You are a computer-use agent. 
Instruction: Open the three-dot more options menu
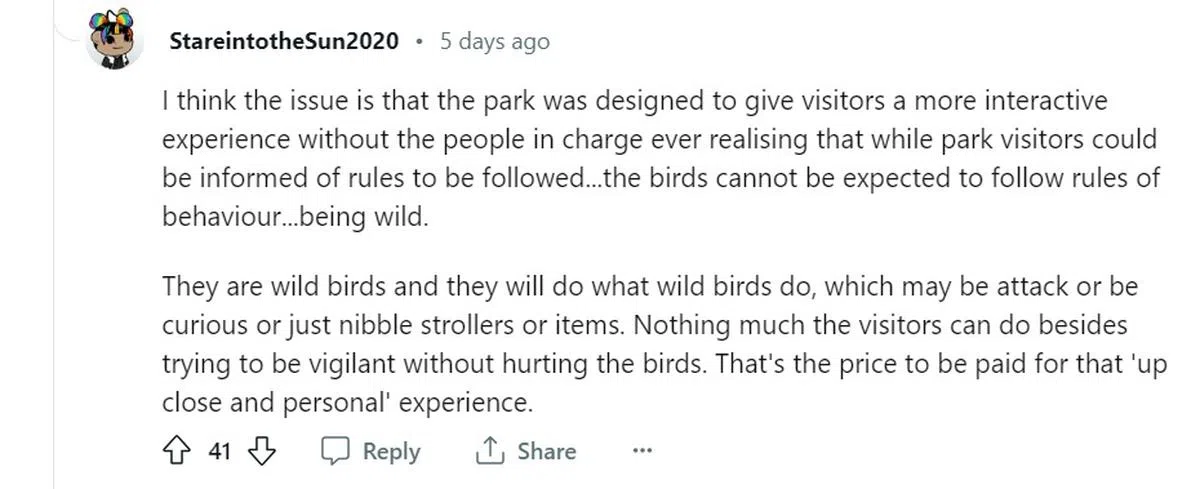(x=642, y=452)
